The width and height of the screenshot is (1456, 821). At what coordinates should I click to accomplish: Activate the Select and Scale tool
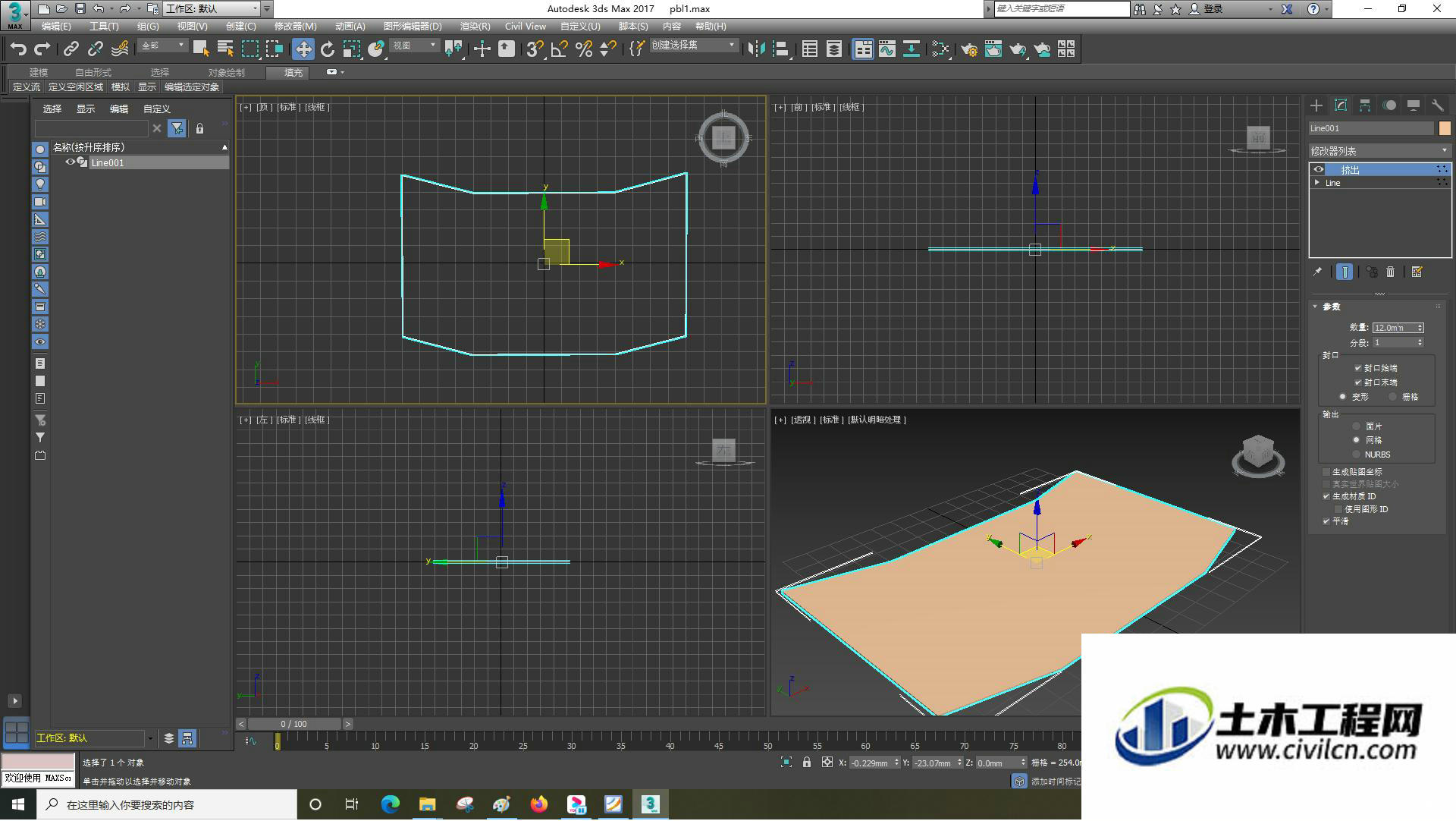point(352,49)
